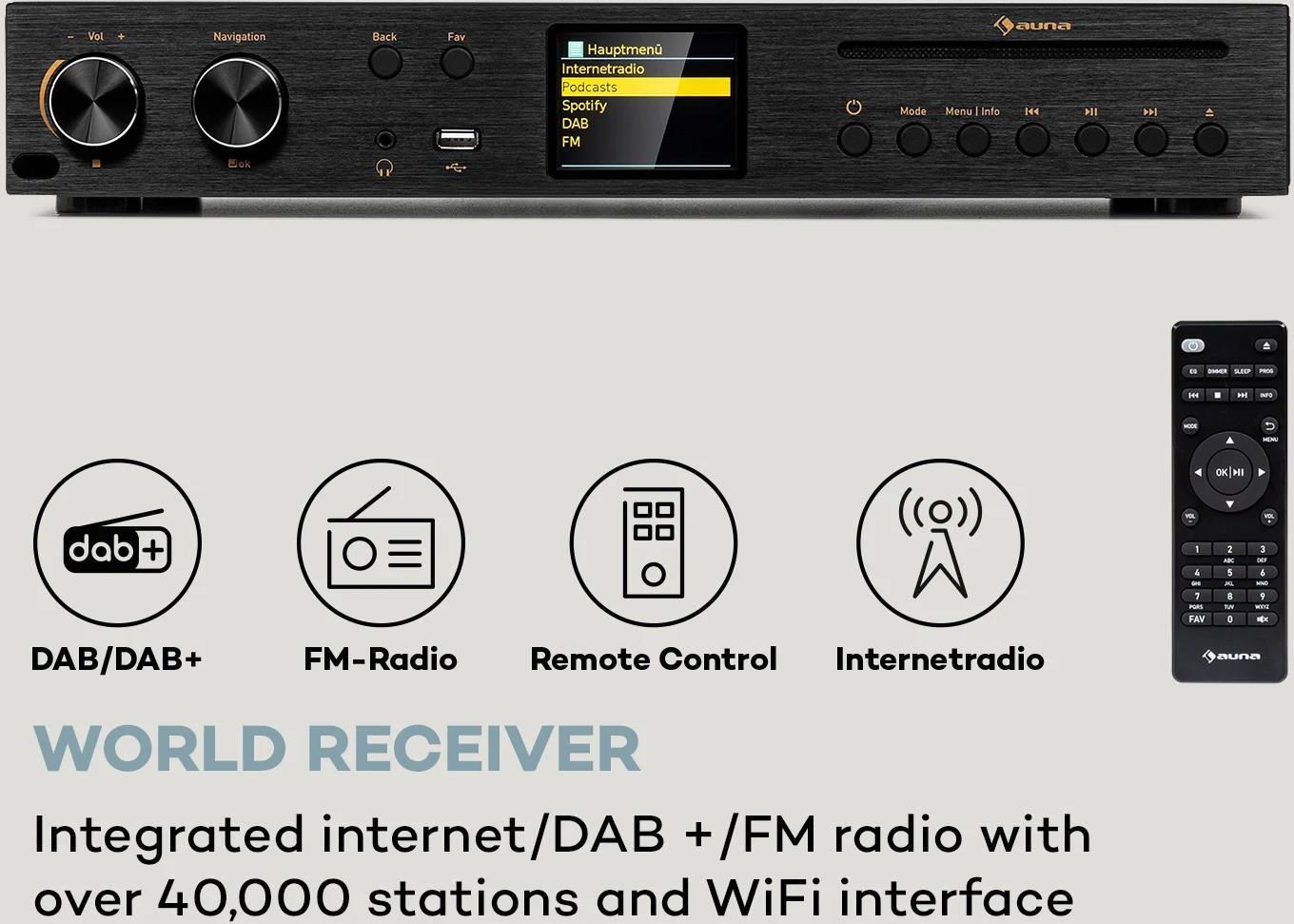
Task: Expand the EQ options on the remote
Action: pos(1192,371)
